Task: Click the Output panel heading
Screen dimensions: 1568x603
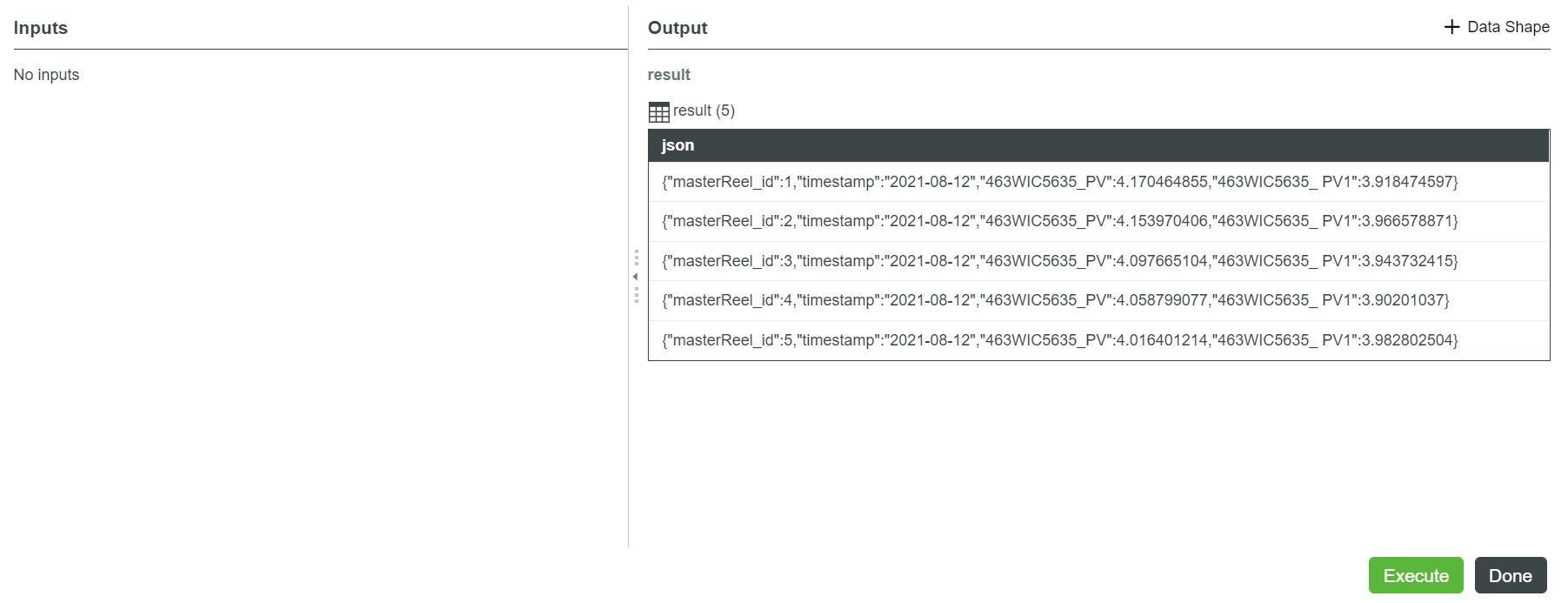Action: coord(677,28)
